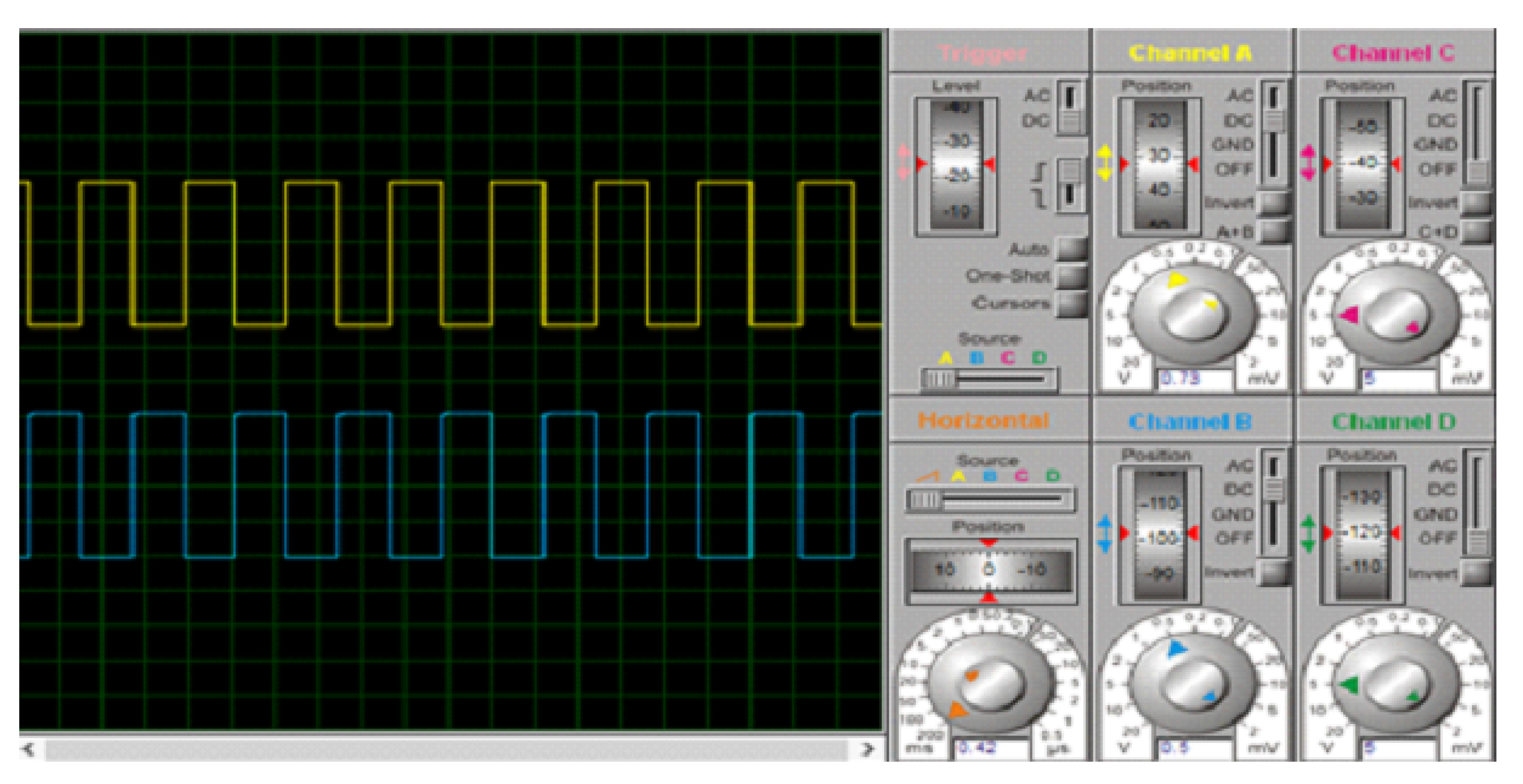Click the waveform scroll right arrow
This screenshot has width=1523, height=784.
point(867,750)
